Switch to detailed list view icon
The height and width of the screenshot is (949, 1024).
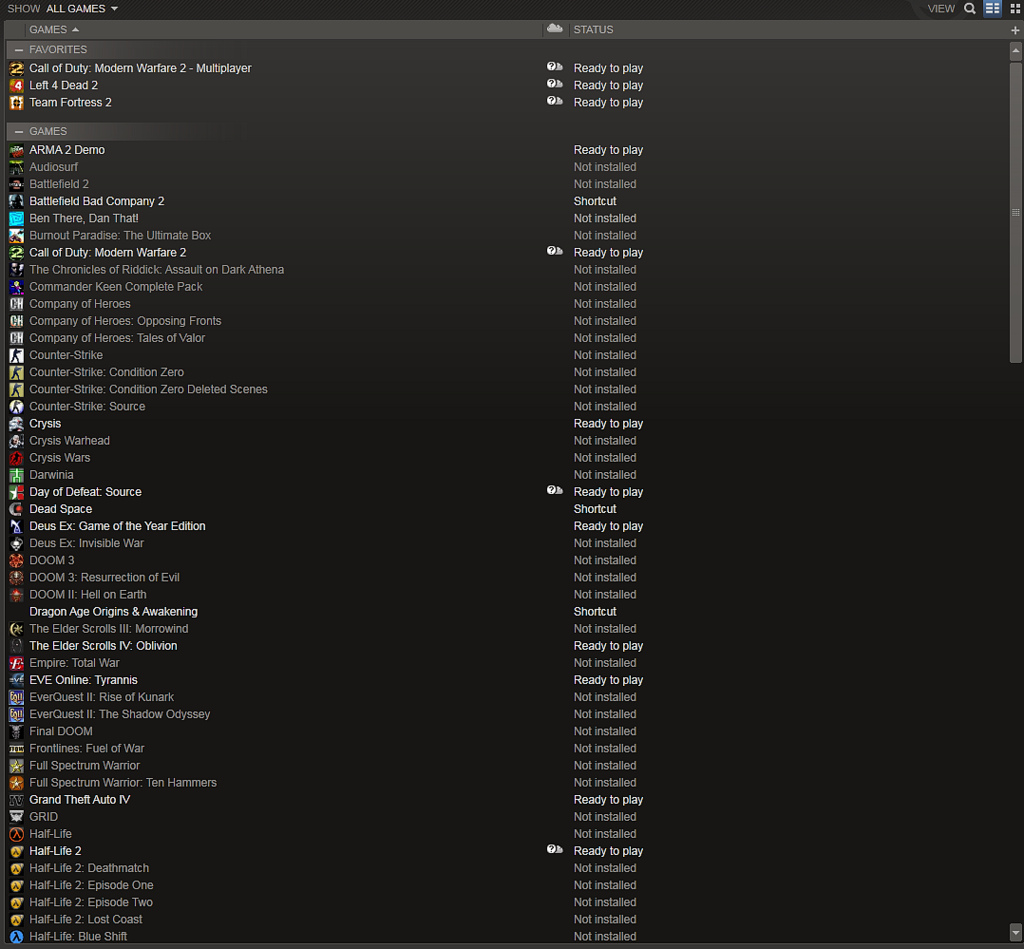point(993,8)
